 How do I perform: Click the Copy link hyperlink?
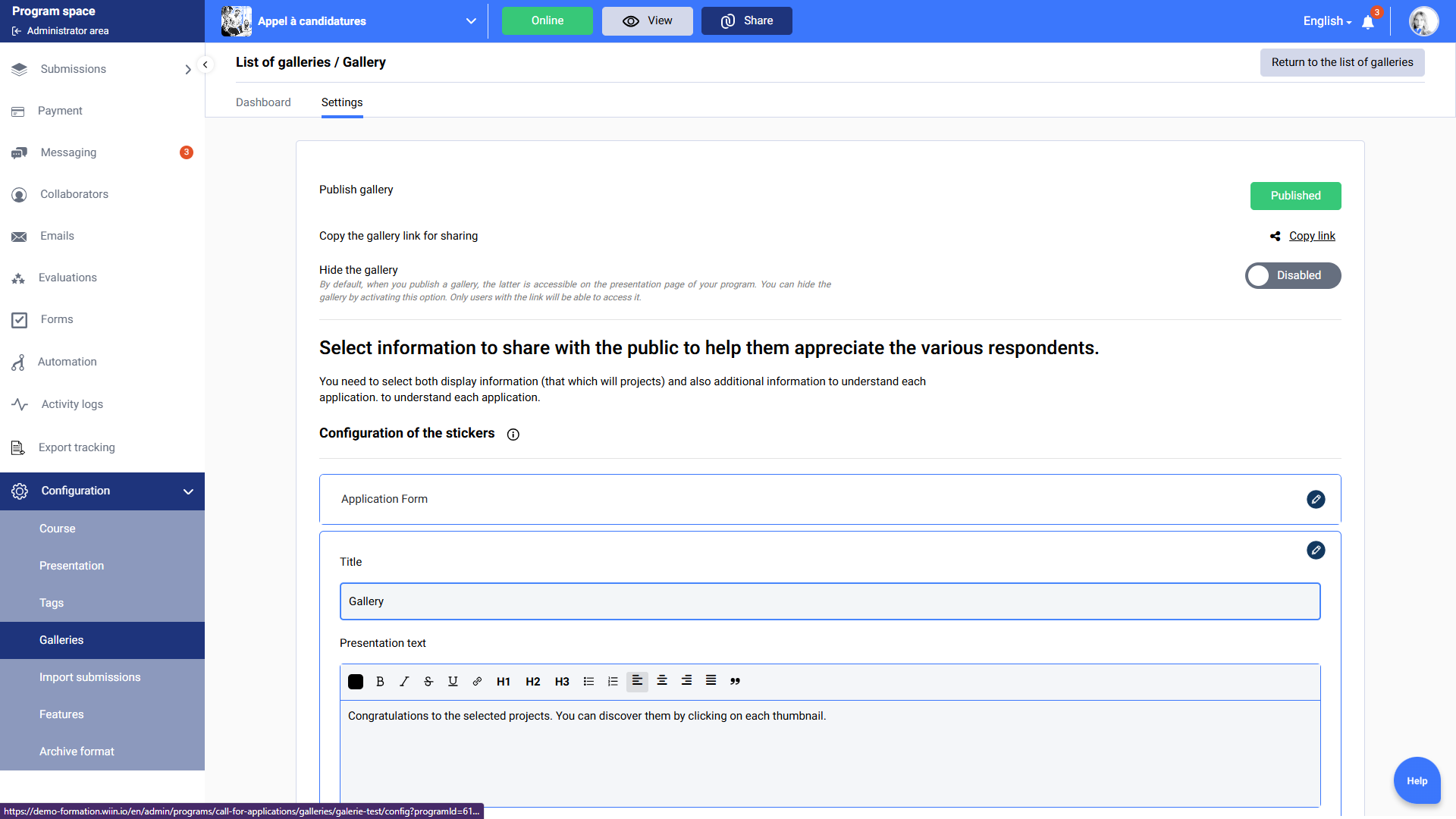click(1312, 236)
